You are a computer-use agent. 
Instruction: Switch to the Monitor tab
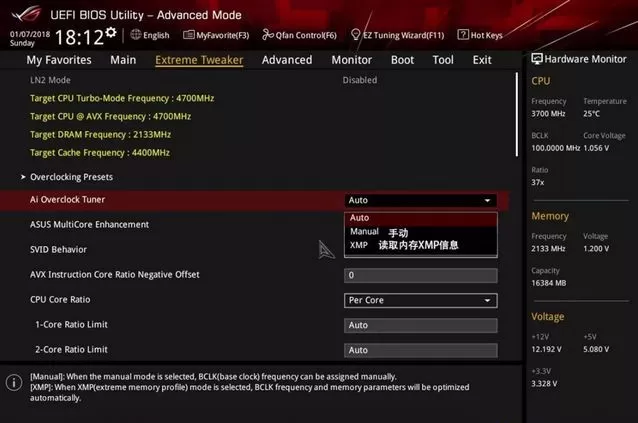[x=352, y=60]
